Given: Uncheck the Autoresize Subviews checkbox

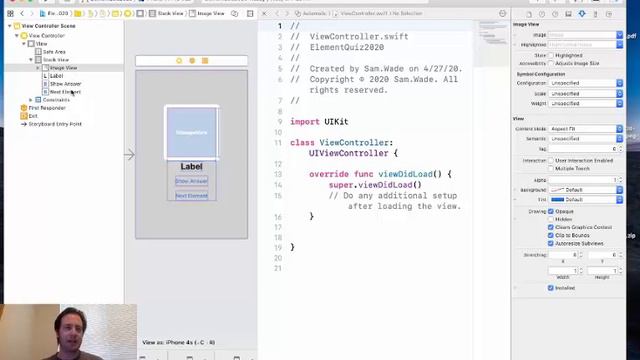Looking at the screenshot, I should pos(551,243).
